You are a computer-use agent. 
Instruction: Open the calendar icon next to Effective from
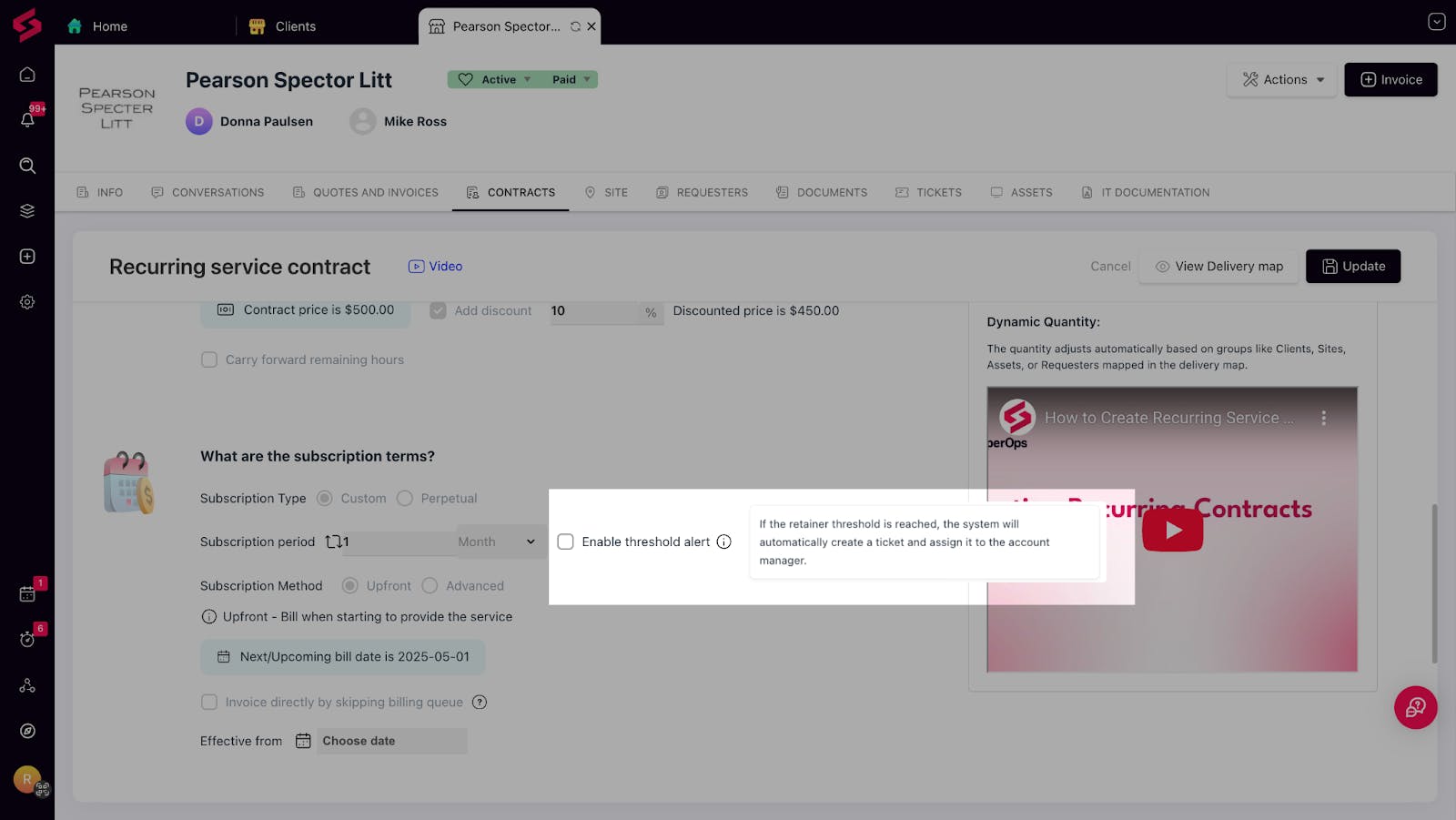point(303,741)
